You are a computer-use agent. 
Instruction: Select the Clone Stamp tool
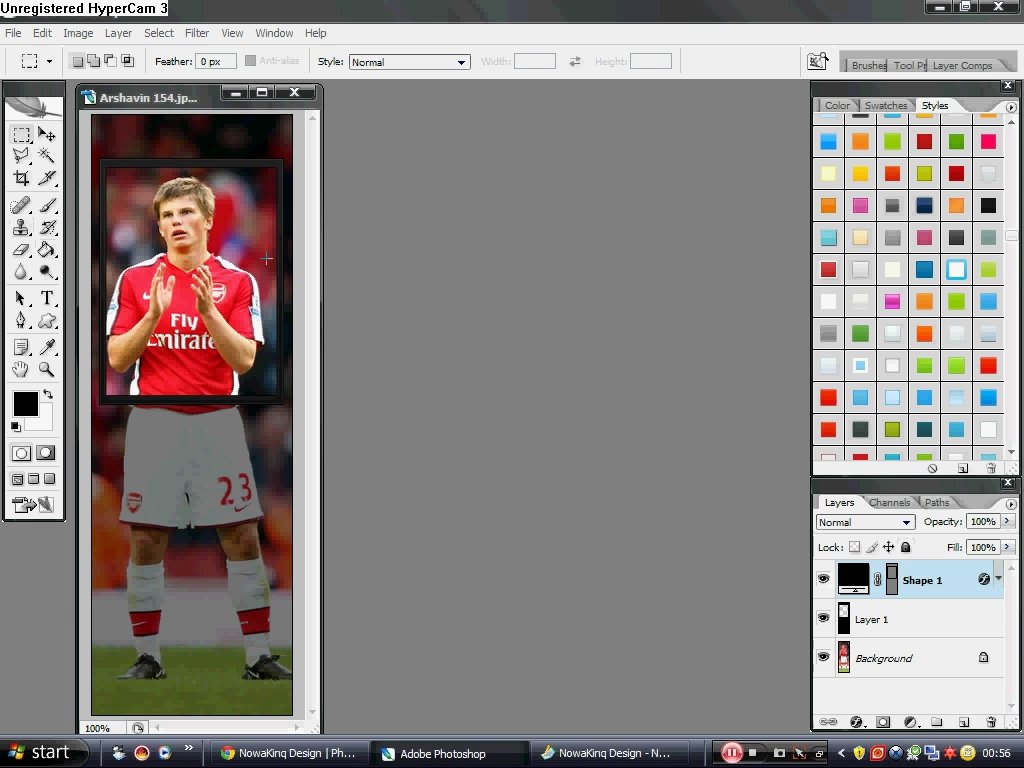point(22,227)
